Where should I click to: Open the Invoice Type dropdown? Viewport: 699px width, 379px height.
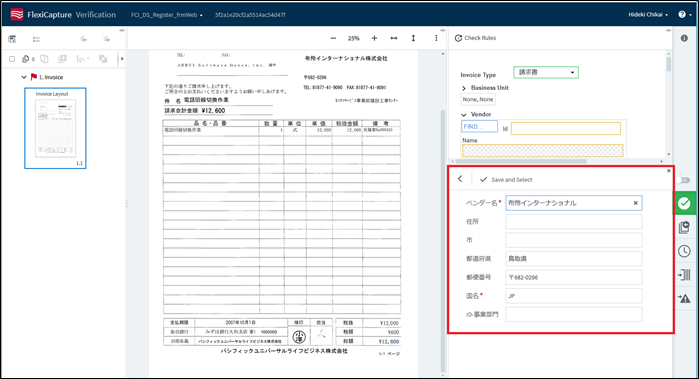[x=546, y=72]
